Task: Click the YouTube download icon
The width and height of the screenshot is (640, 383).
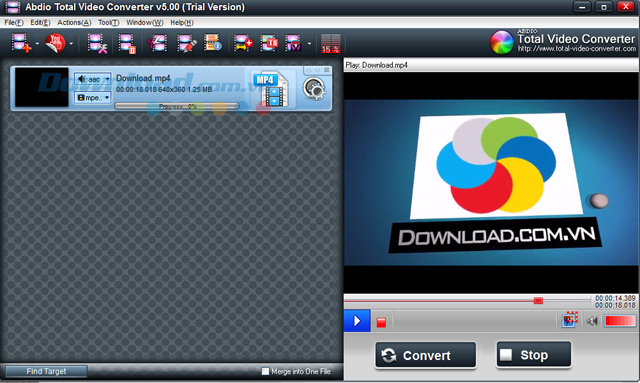Action: (55, 43)
